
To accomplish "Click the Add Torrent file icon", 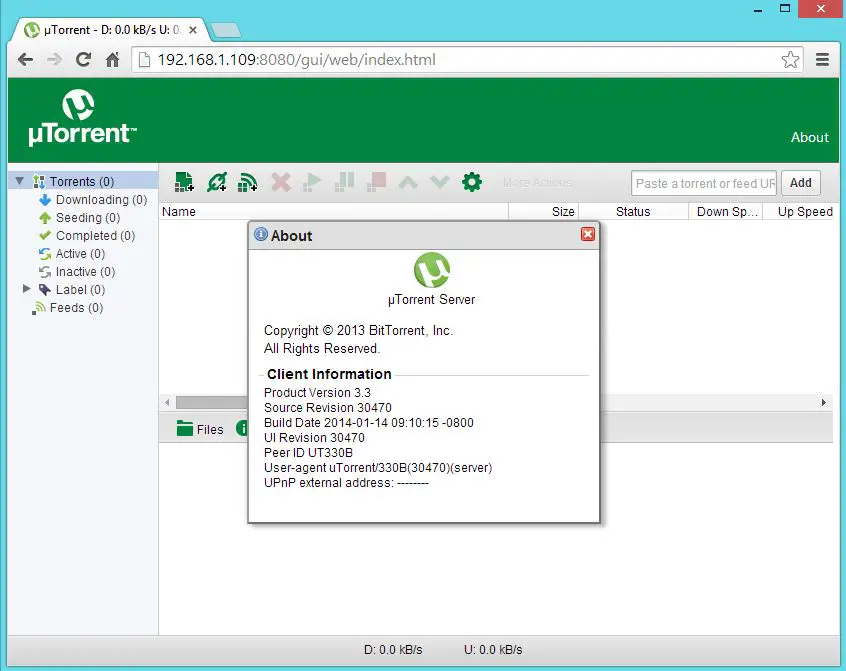I will click(184, 182).
